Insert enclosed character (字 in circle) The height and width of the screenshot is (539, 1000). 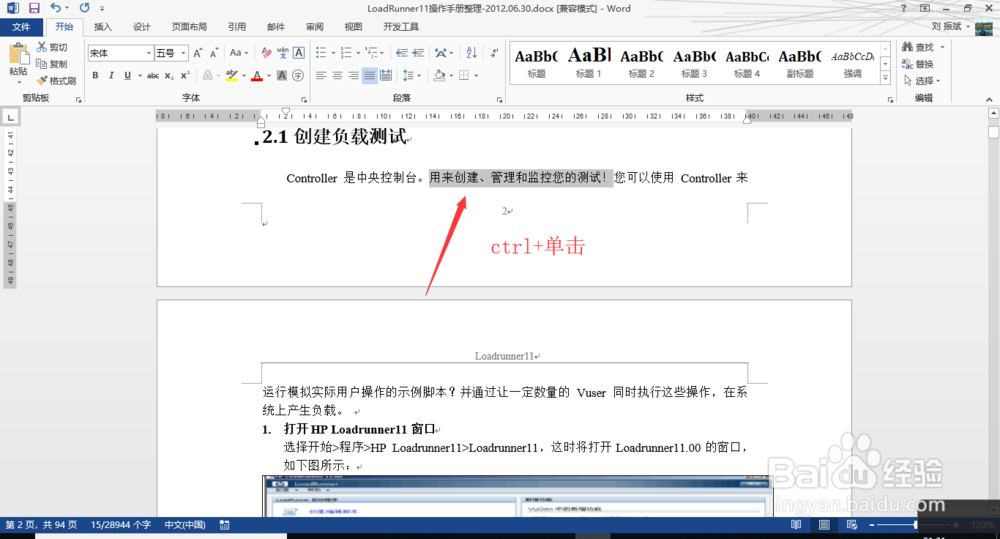pos(298,75)
